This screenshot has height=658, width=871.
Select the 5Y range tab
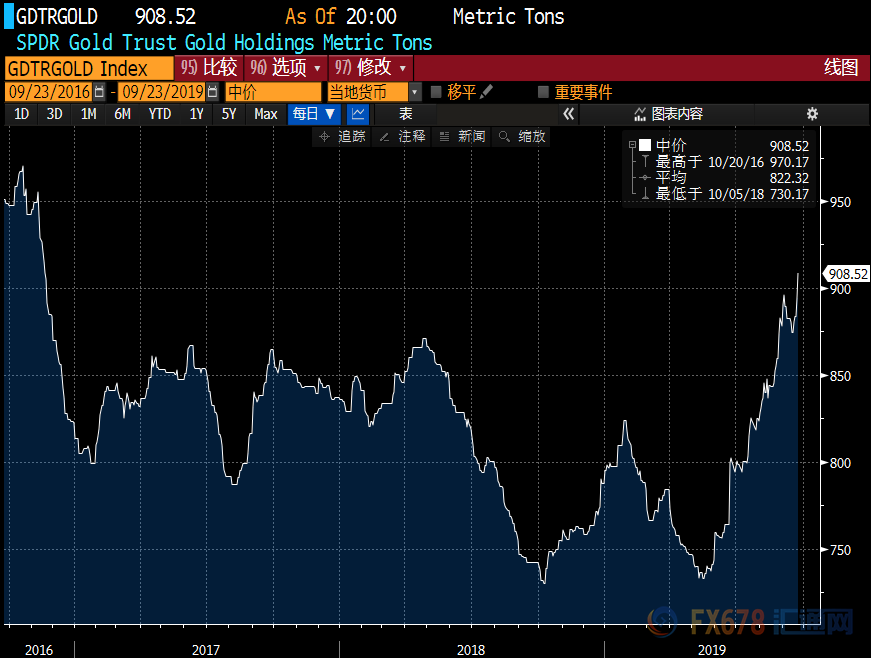pos(229,114)
